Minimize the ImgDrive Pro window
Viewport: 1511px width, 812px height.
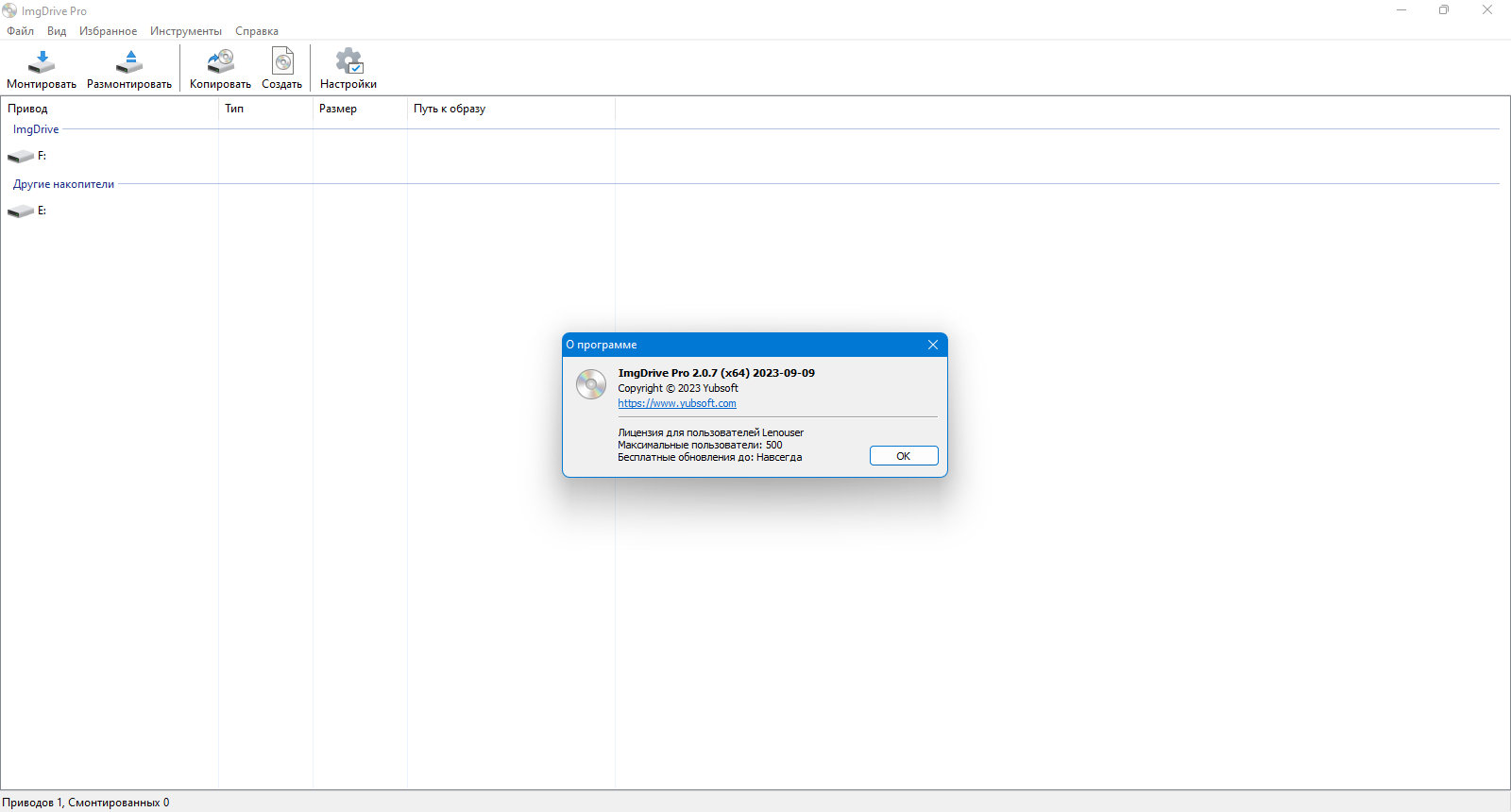pyautogui.click(x=1401, y=10)
